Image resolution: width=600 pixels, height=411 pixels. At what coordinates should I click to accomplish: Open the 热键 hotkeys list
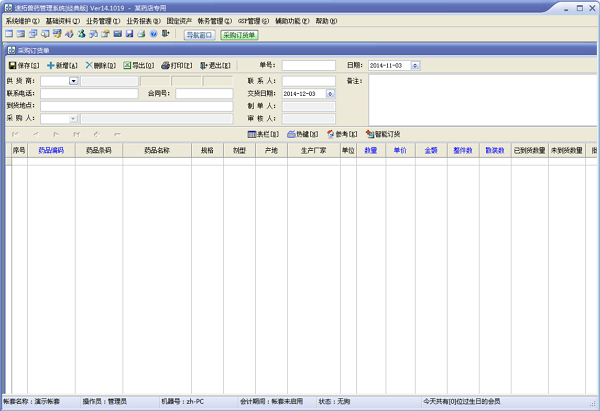pos(302,133)
